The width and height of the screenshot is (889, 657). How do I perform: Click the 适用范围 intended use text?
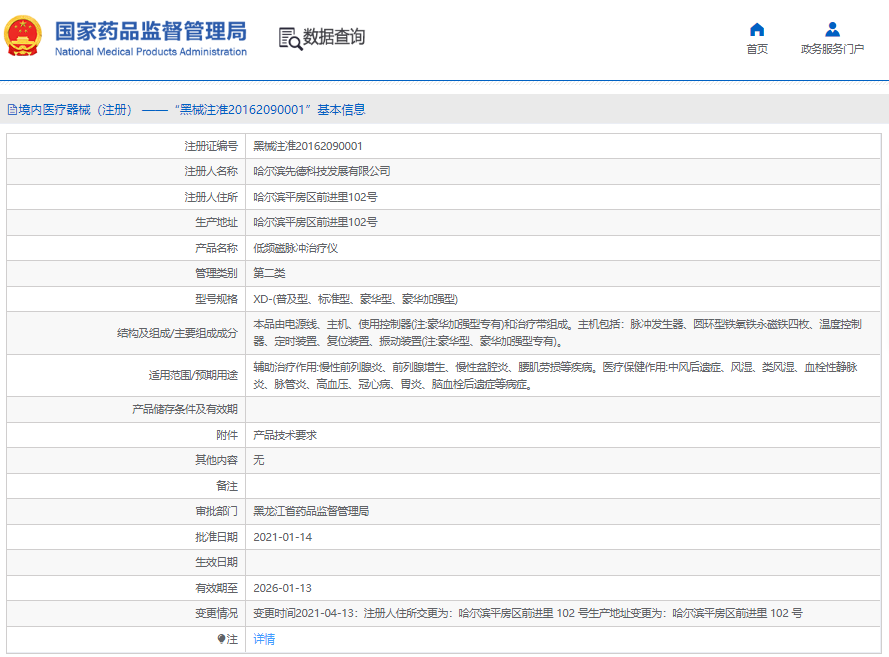click(555, 375)
